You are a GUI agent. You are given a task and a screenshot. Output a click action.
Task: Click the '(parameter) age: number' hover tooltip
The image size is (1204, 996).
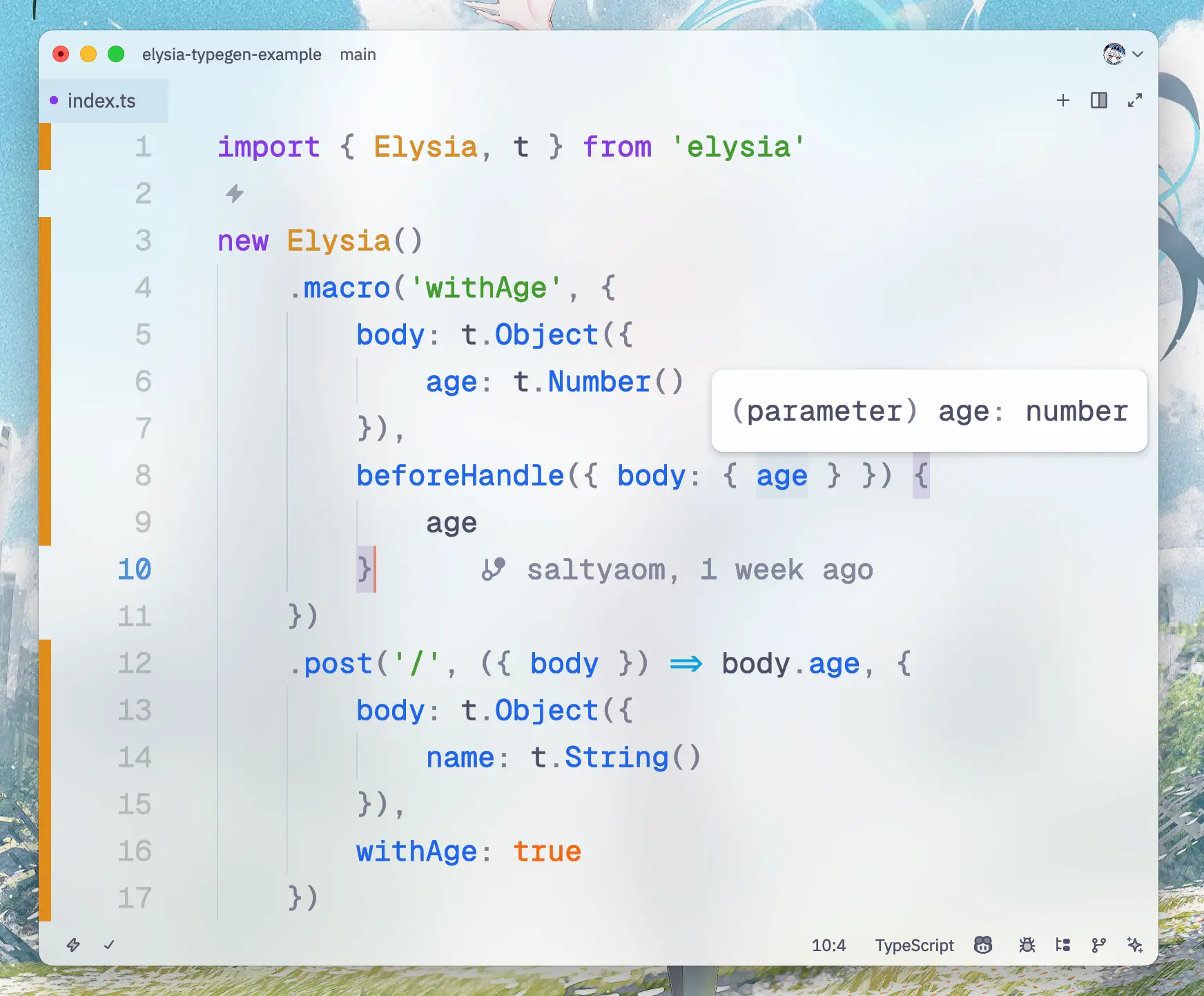[x=929, y=411]
